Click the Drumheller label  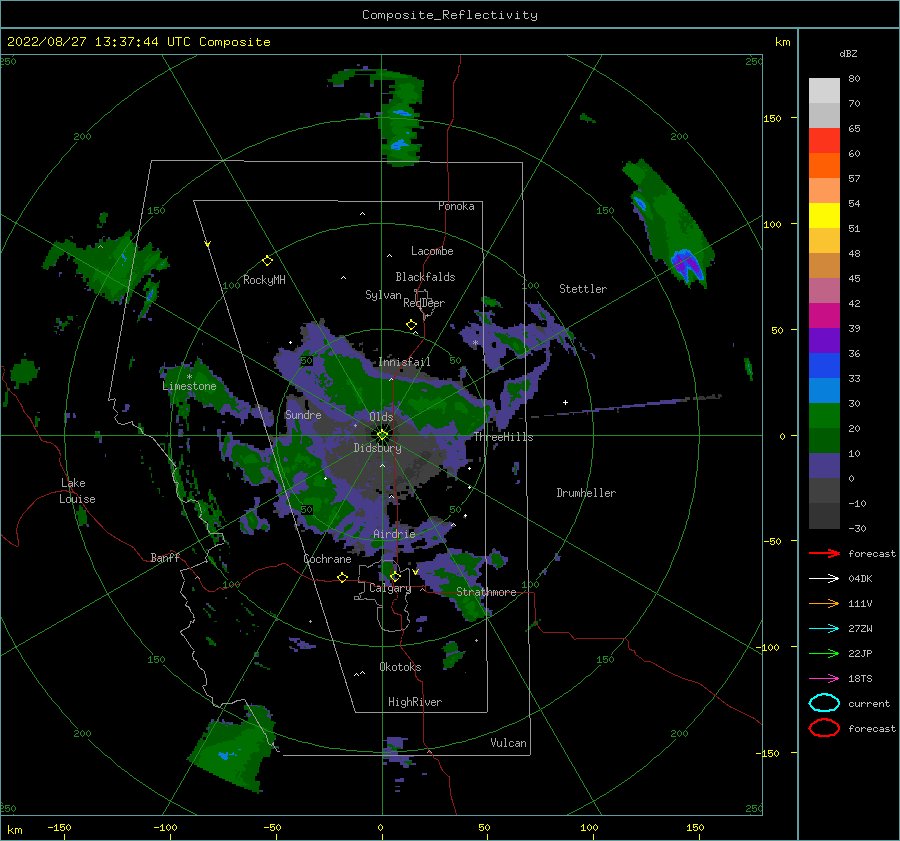coord(586,493)
